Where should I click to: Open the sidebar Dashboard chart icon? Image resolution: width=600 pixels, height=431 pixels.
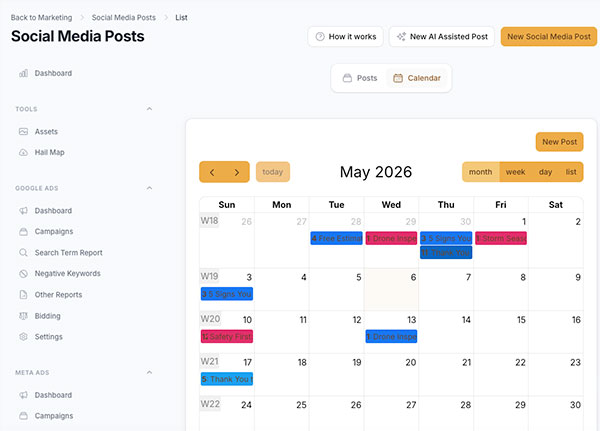point(23,73)
